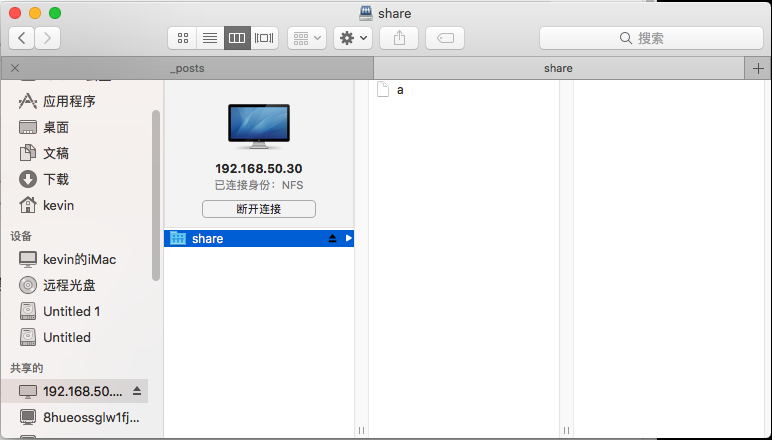The height and width of the screenshot is (440, 772).
Task: Add a new tab with plus
Action: 758,68
